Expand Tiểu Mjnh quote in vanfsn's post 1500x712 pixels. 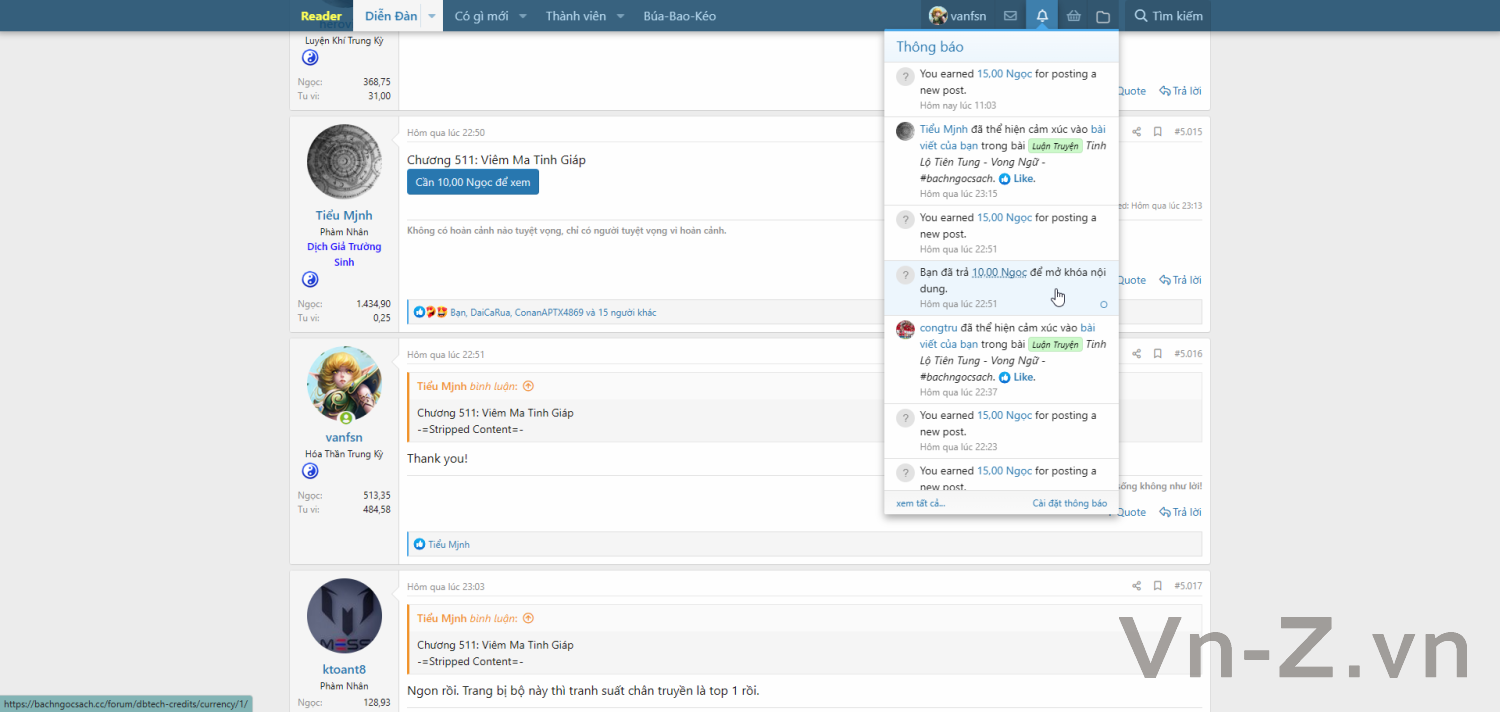click(528, 386)
